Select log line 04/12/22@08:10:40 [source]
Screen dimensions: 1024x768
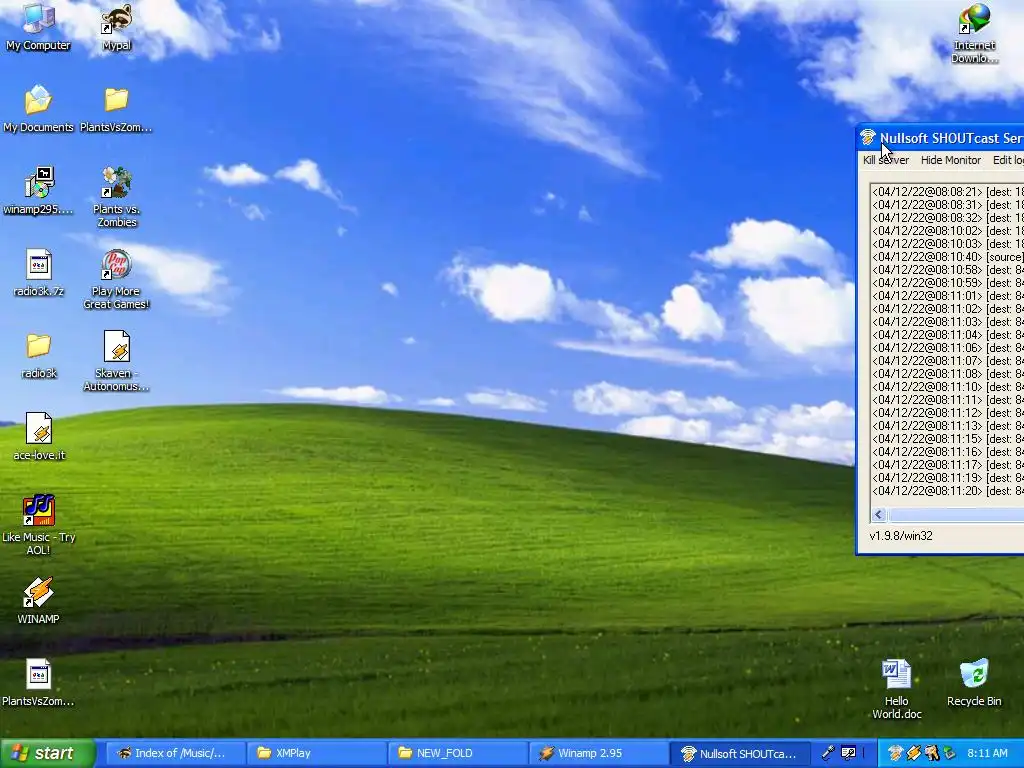click(947, 257)
